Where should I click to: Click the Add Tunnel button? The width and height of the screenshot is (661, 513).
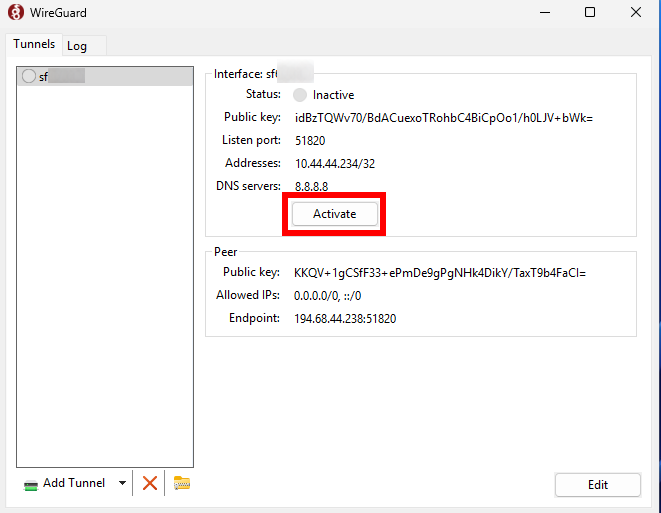(64, 483)
